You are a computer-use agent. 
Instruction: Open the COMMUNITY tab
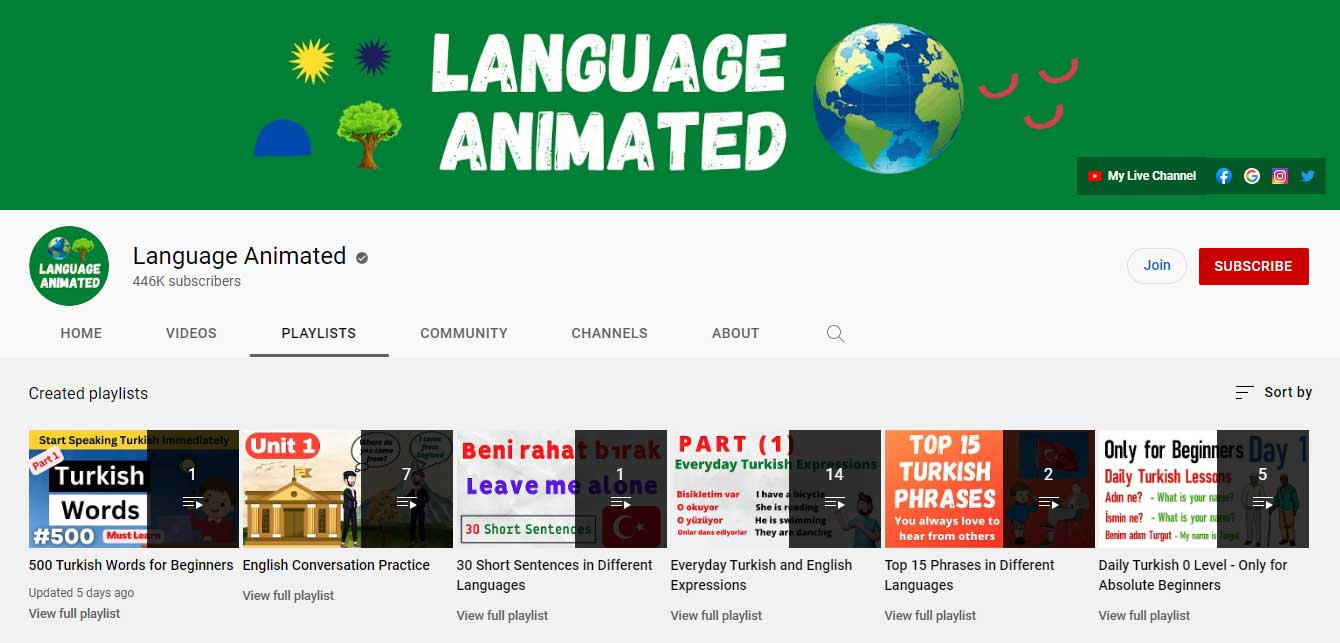click(464, 333)
